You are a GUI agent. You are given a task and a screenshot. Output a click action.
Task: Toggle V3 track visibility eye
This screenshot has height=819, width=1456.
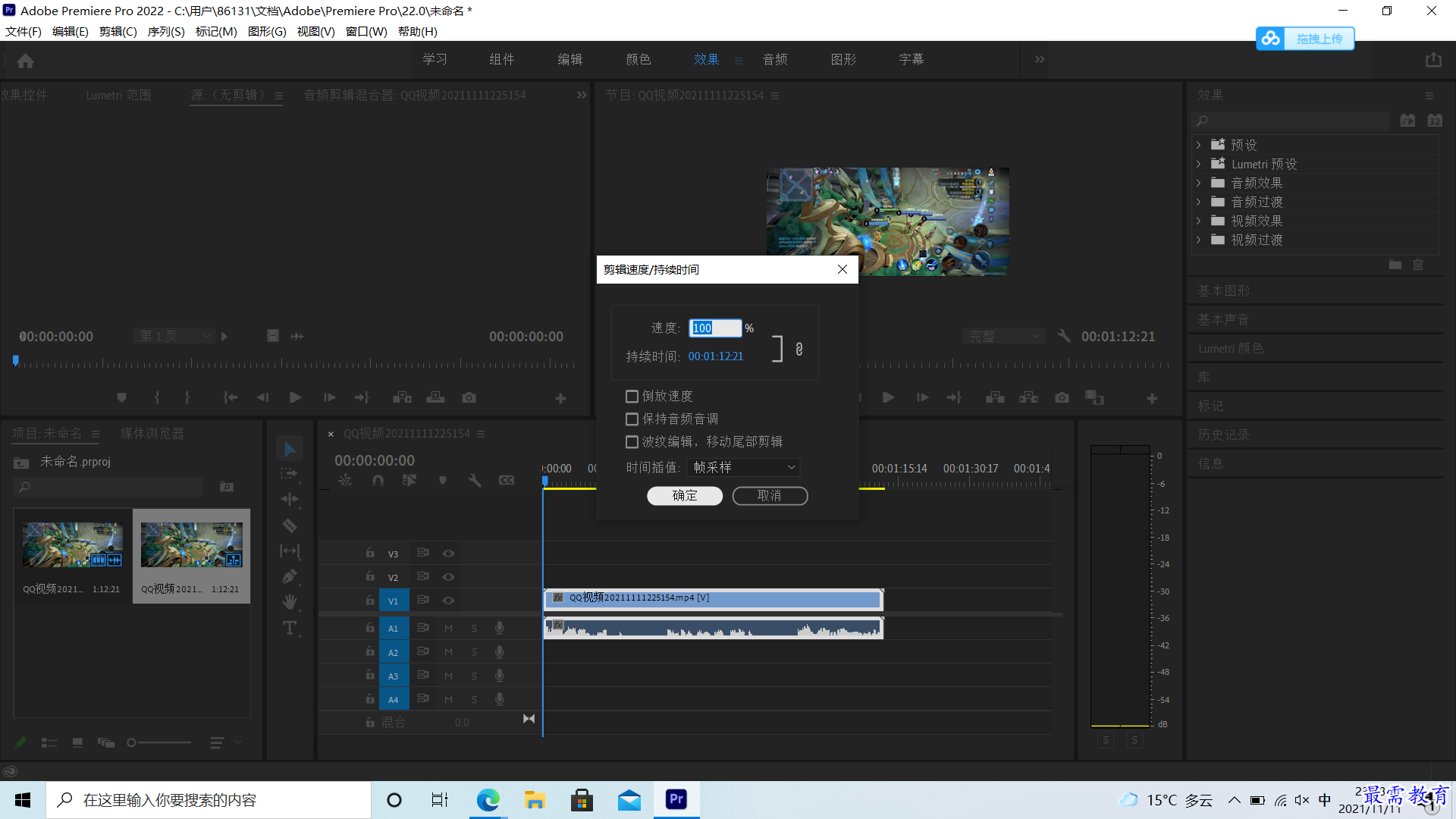[448, 554]
